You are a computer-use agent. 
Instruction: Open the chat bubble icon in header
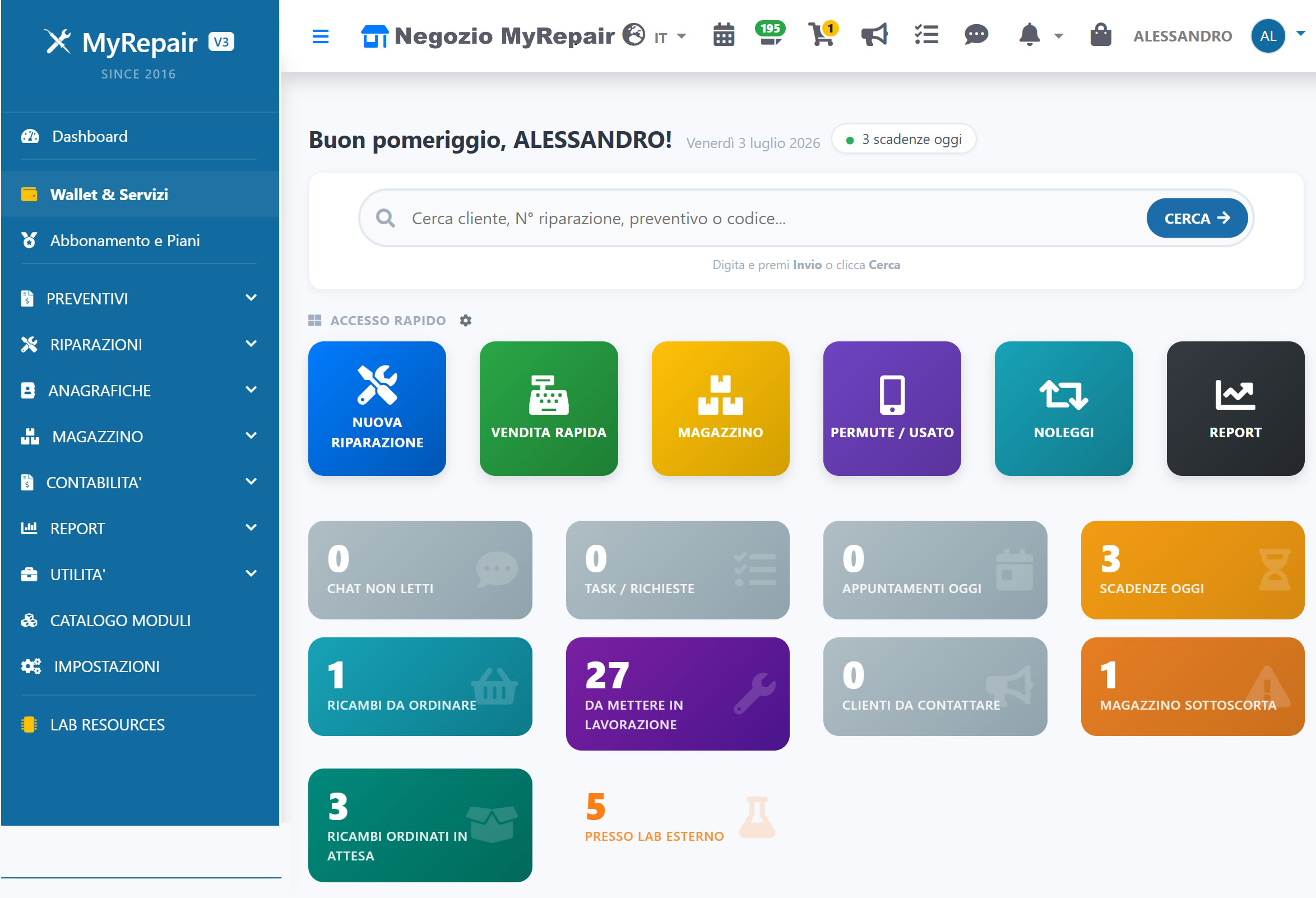coord(976,35)
